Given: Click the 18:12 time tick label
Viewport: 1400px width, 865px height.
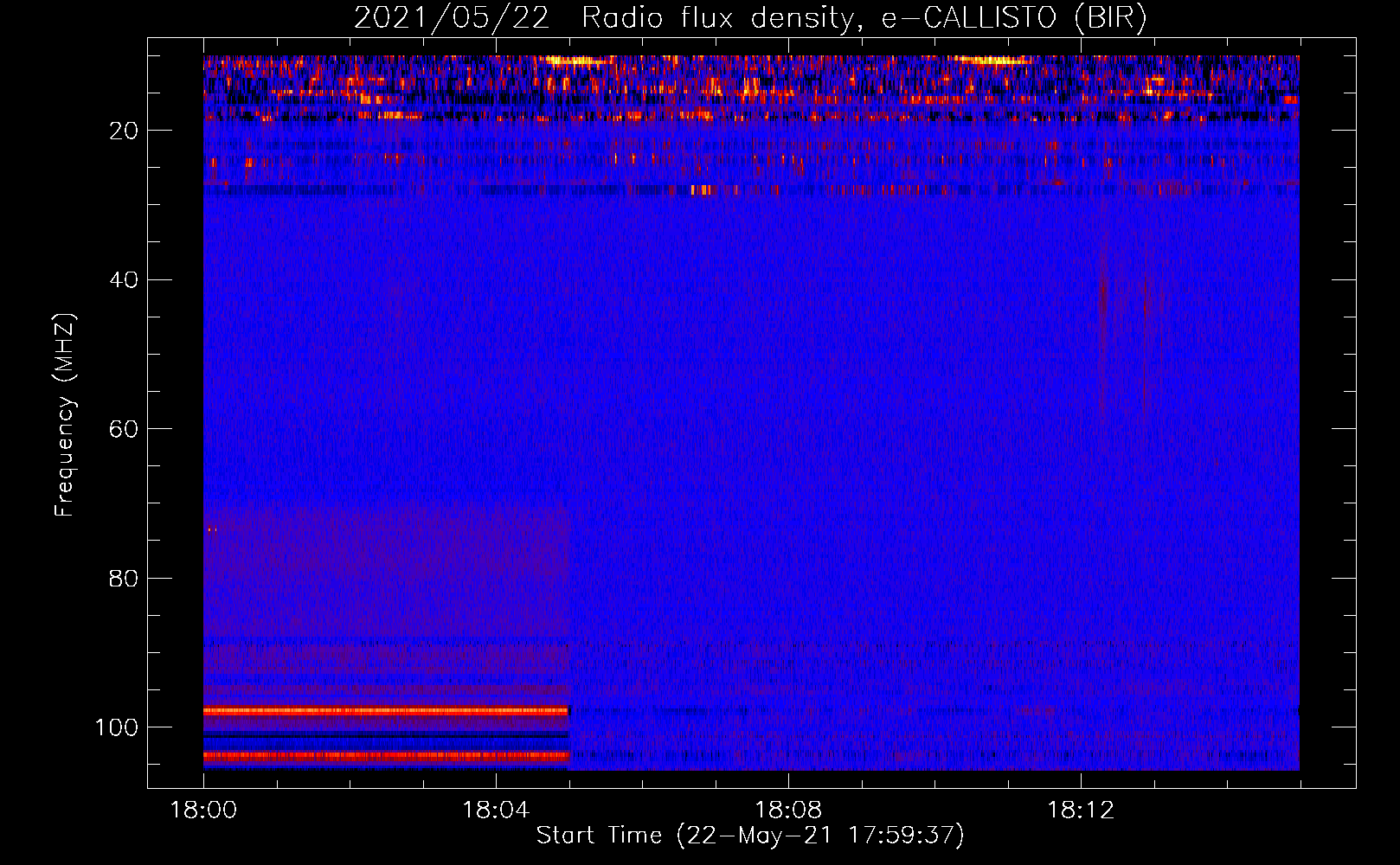Looking at the screenshot, I should [1081, 811].
